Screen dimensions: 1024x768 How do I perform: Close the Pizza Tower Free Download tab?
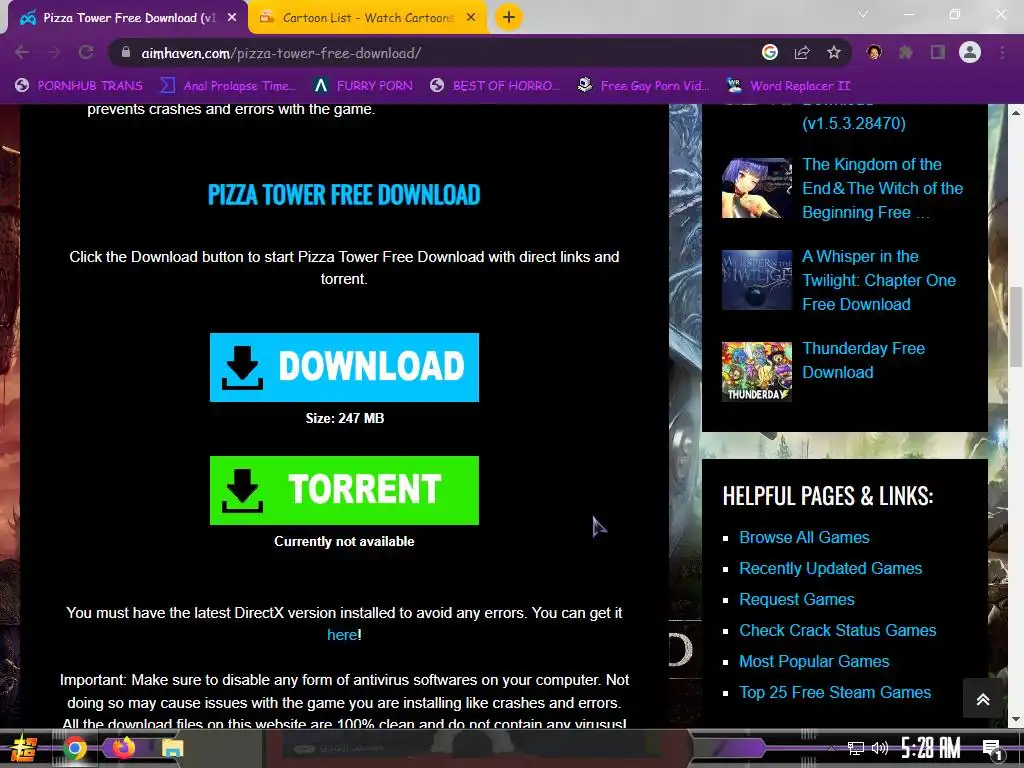coord(232,18)
